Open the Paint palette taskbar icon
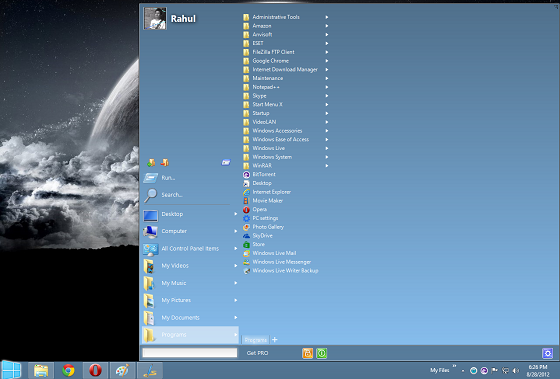The height and width of the screenshot is (379, 560). tap(122, 370)
